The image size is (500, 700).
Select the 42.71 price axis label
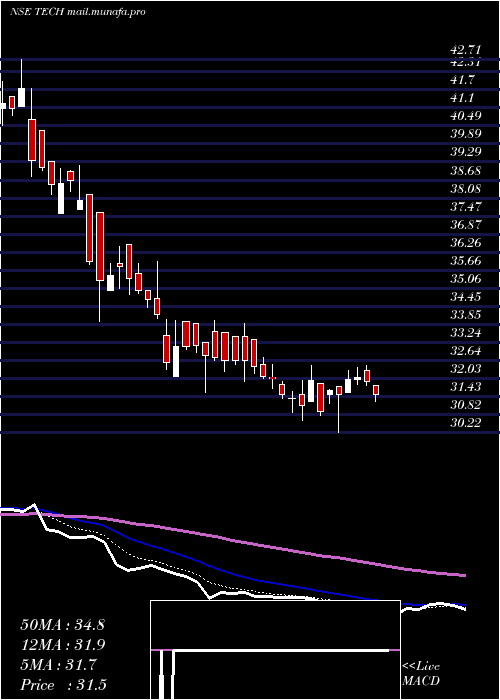pos(466,50)
